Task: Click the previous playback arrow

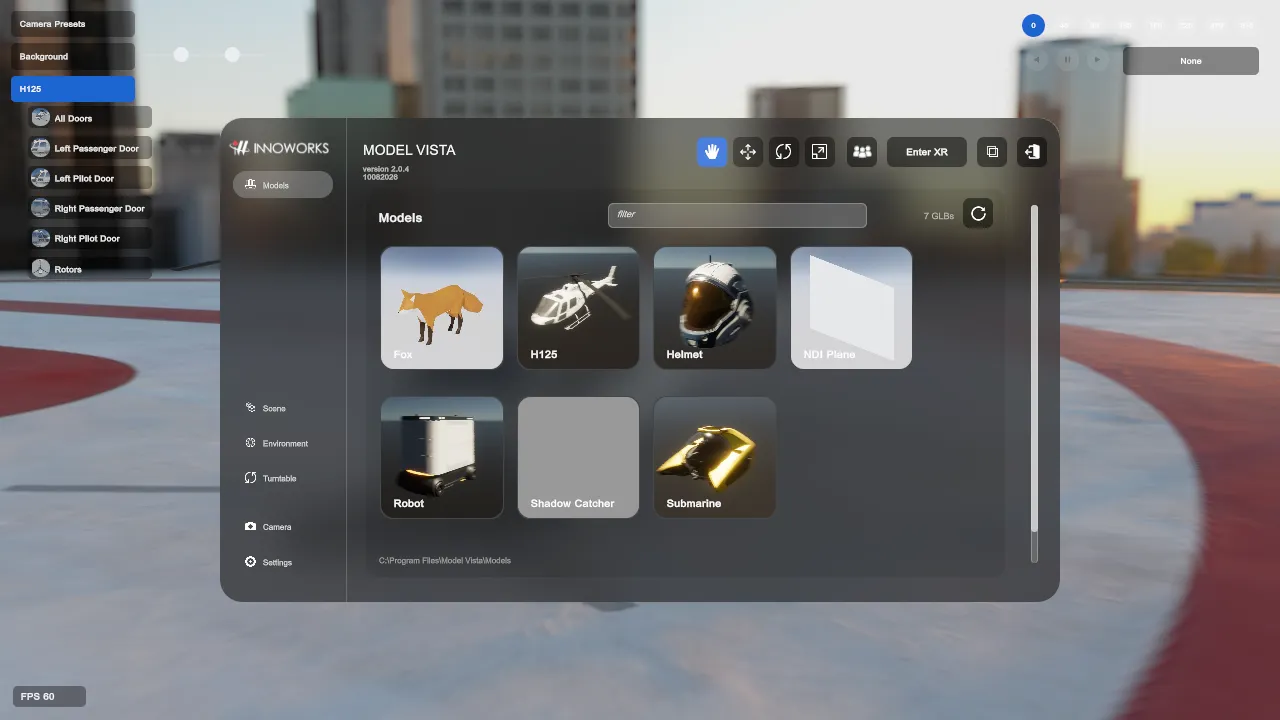Action: 1037,60
